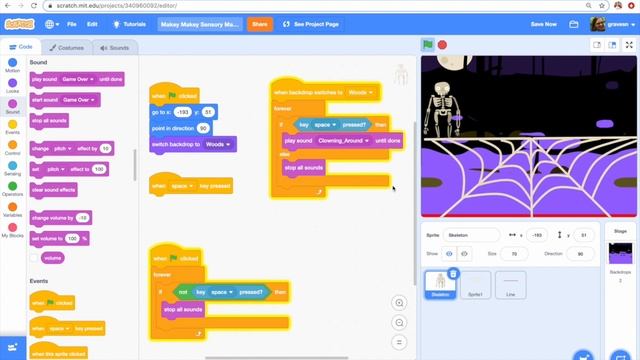Viewport: 640px width, 360px height.
Task: Open Game Over dropdown in start sound block
Action: pos(79,100)
